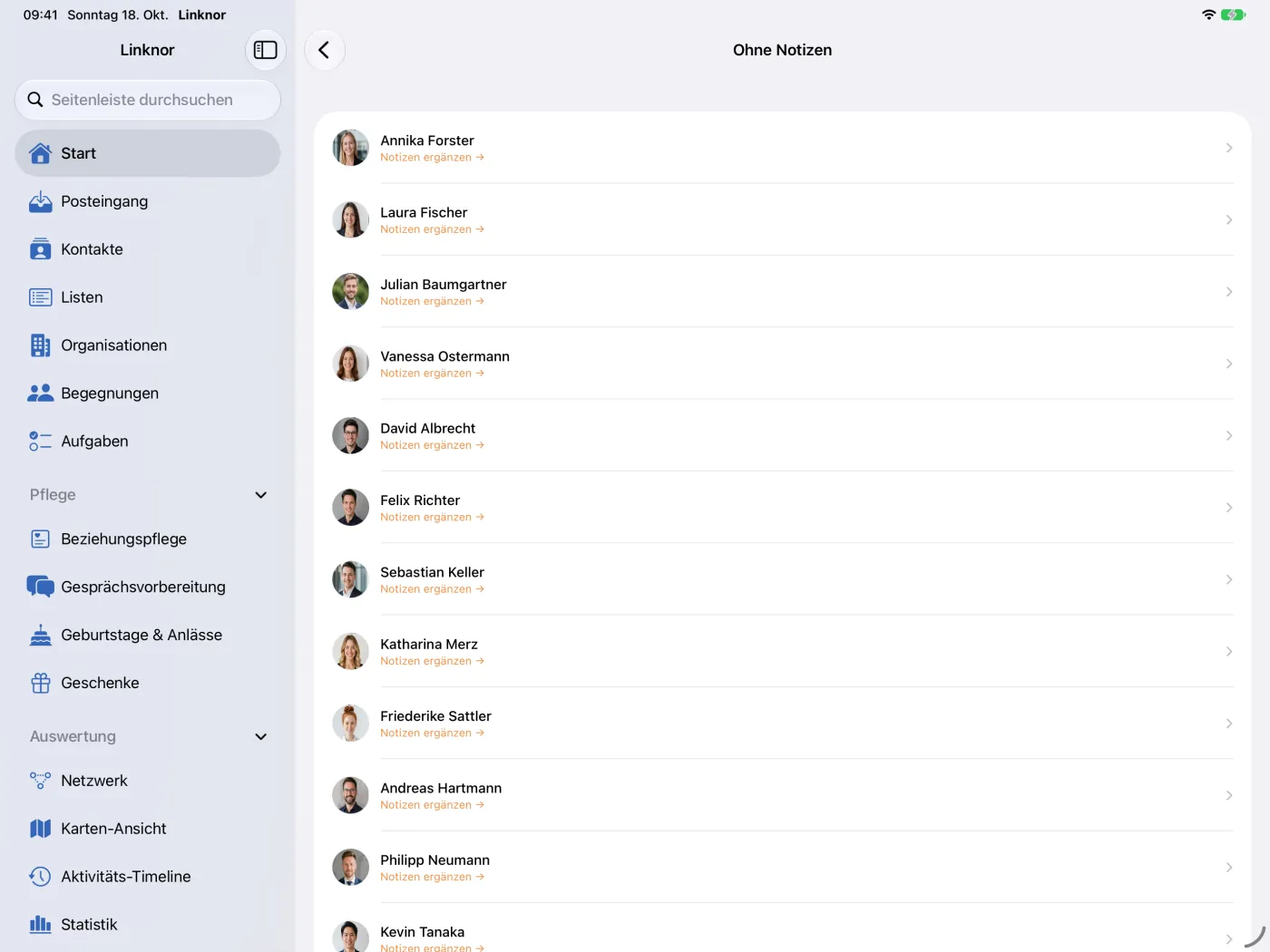1270x952 pixels.
Task: Open the Karten-Ansicht map icon
Action: [x=41, y=829]
